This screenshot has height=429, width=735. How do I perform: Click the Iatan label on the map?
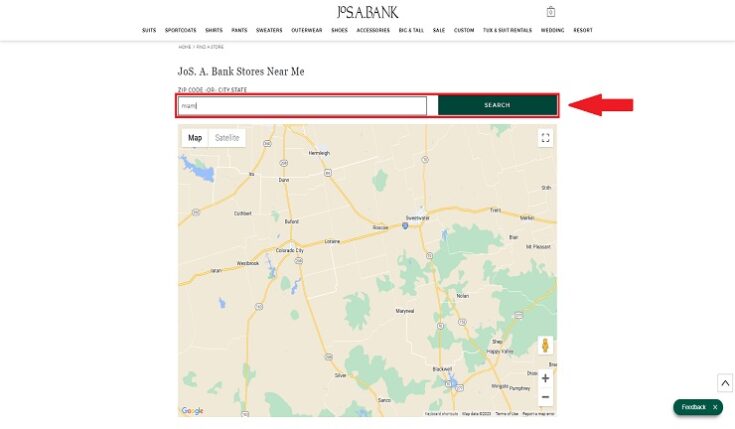pyautogui.click(x=216, y=271)
